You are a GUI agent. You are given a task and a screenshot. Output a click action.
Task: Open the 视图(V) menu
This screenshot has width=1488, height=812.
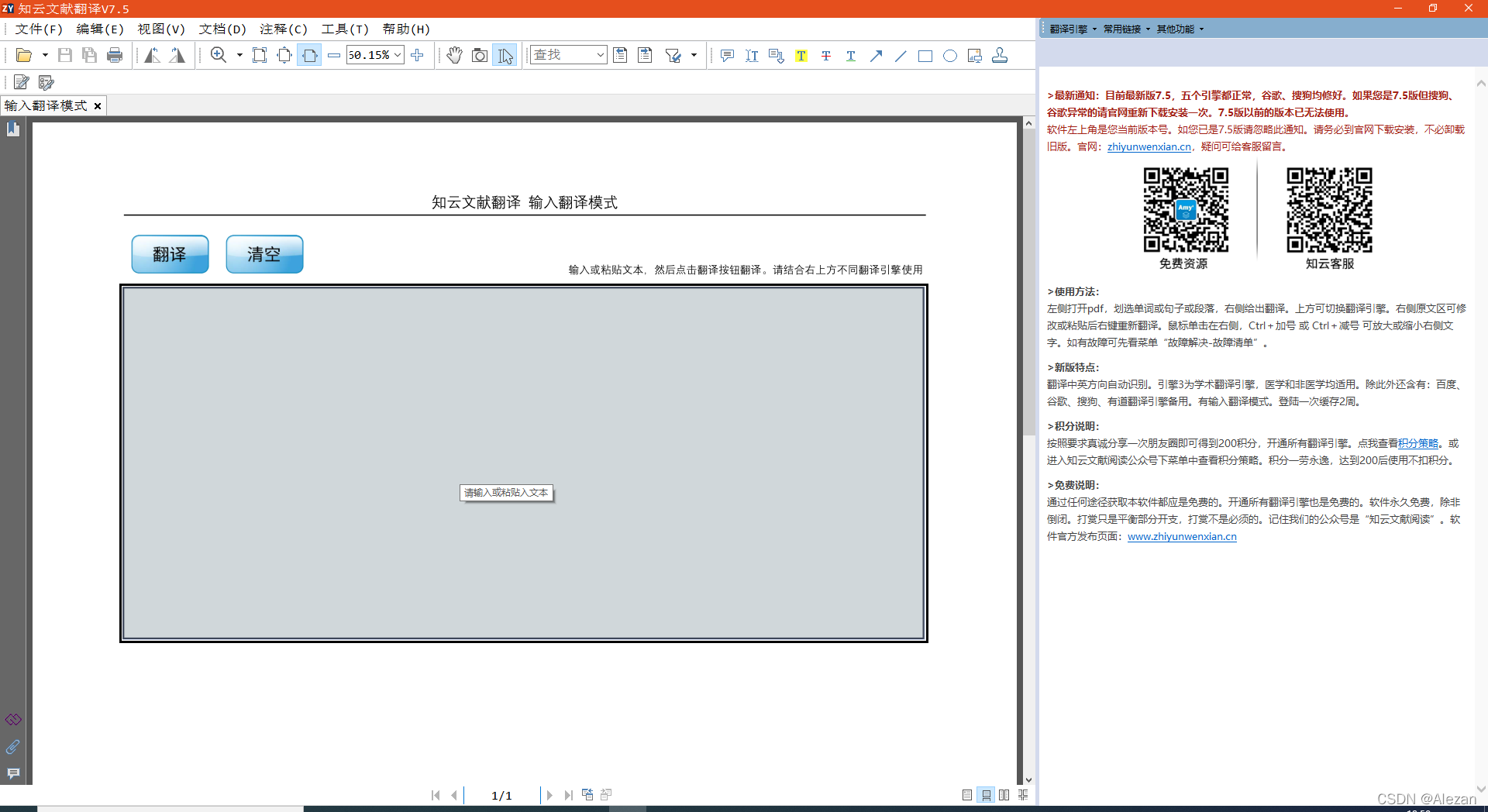pos(161,29)
